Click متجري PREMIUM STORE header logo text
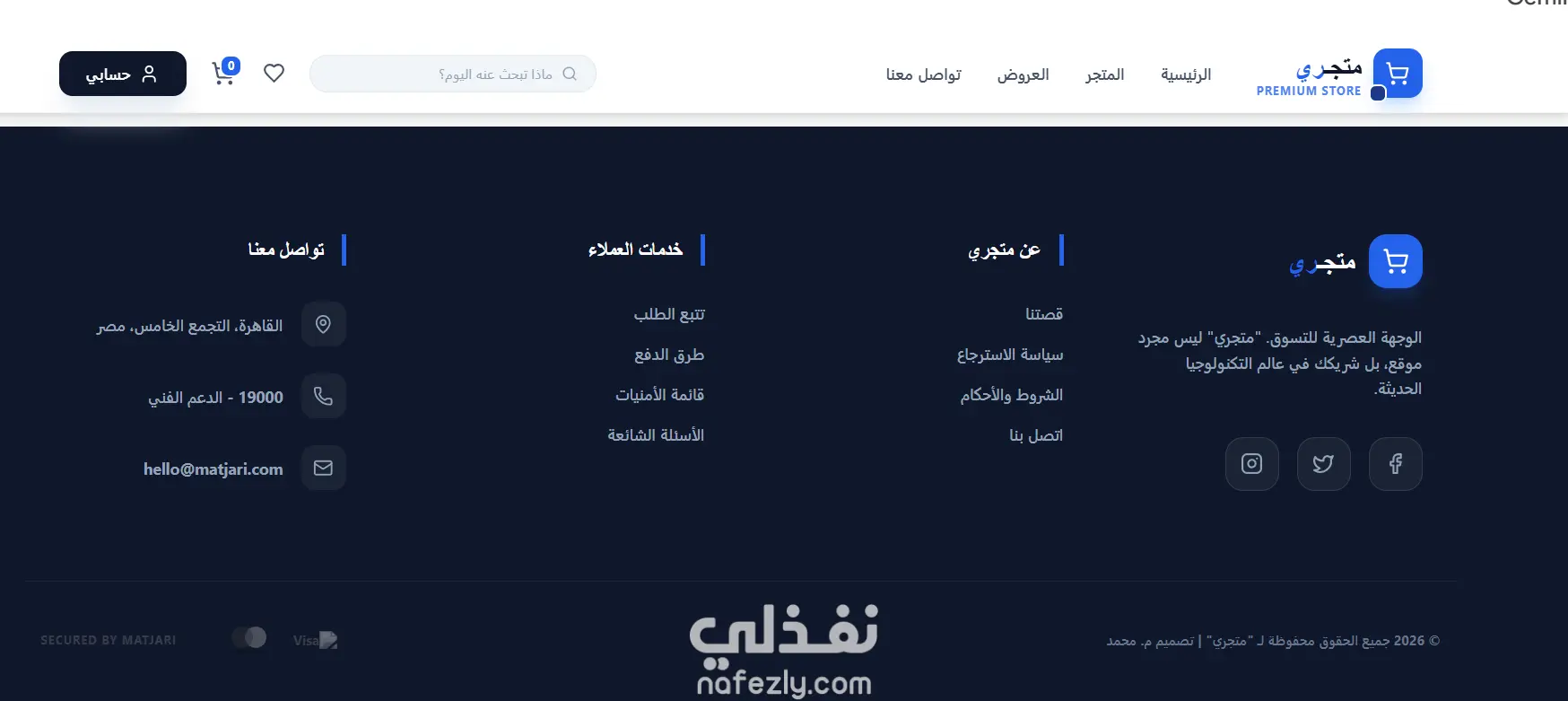Viewport: 1568px width, 701px height. point(1310,77)
